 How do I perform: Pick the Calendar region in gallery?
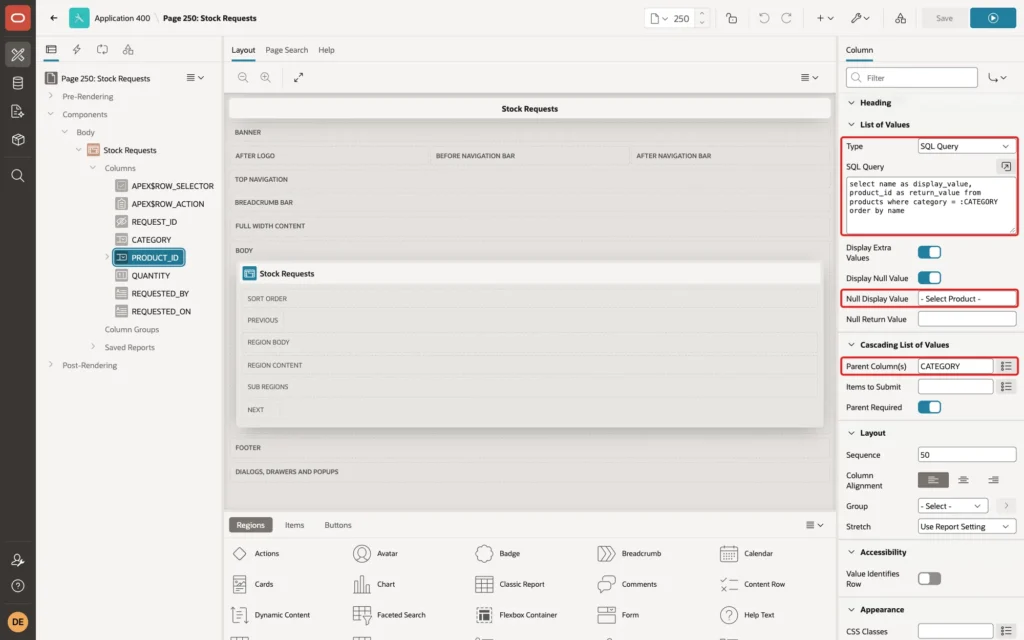pyautogui.click(x=746, y=554)
